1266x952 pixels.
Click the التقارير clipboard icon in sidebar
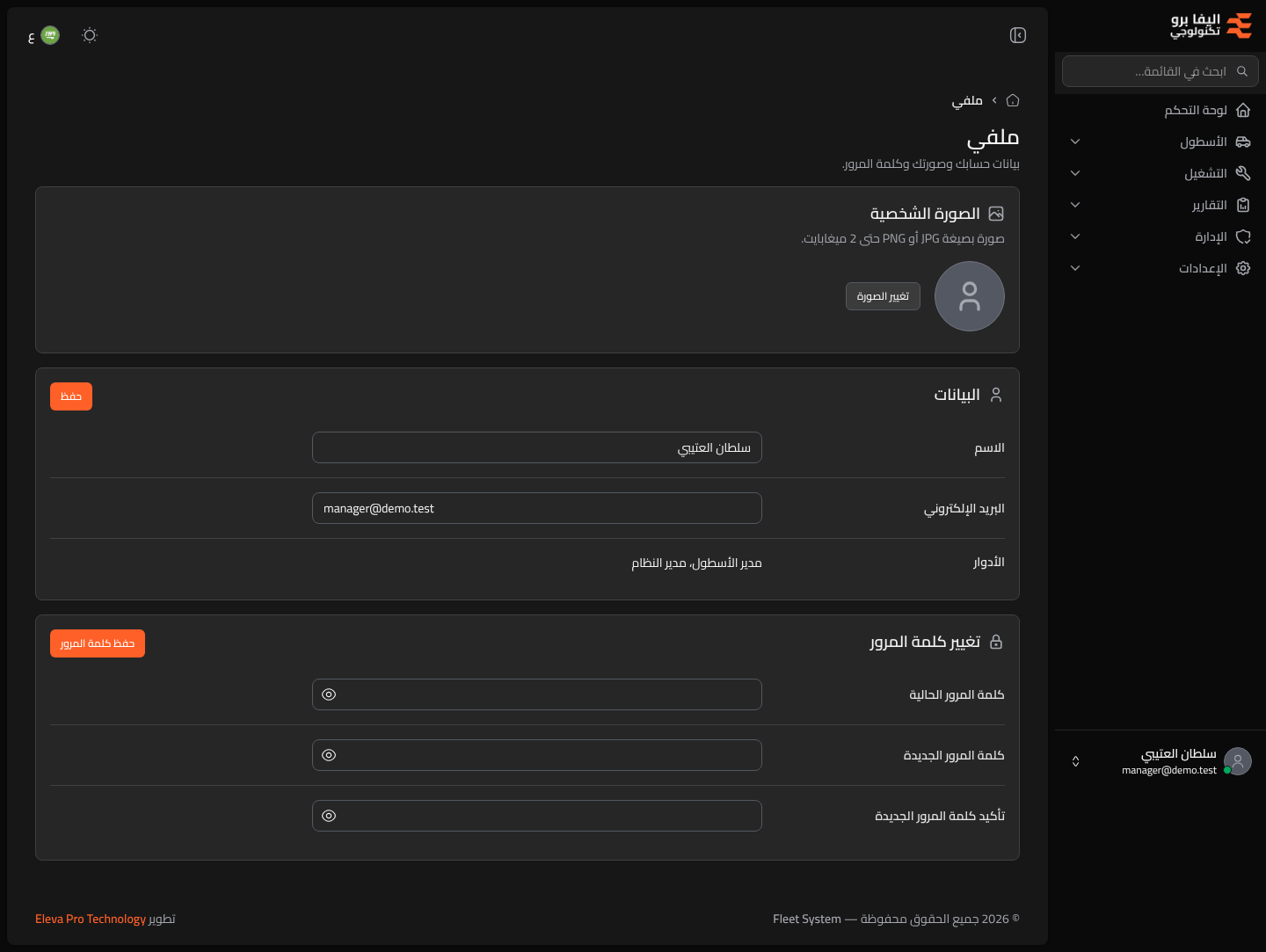1243,205
